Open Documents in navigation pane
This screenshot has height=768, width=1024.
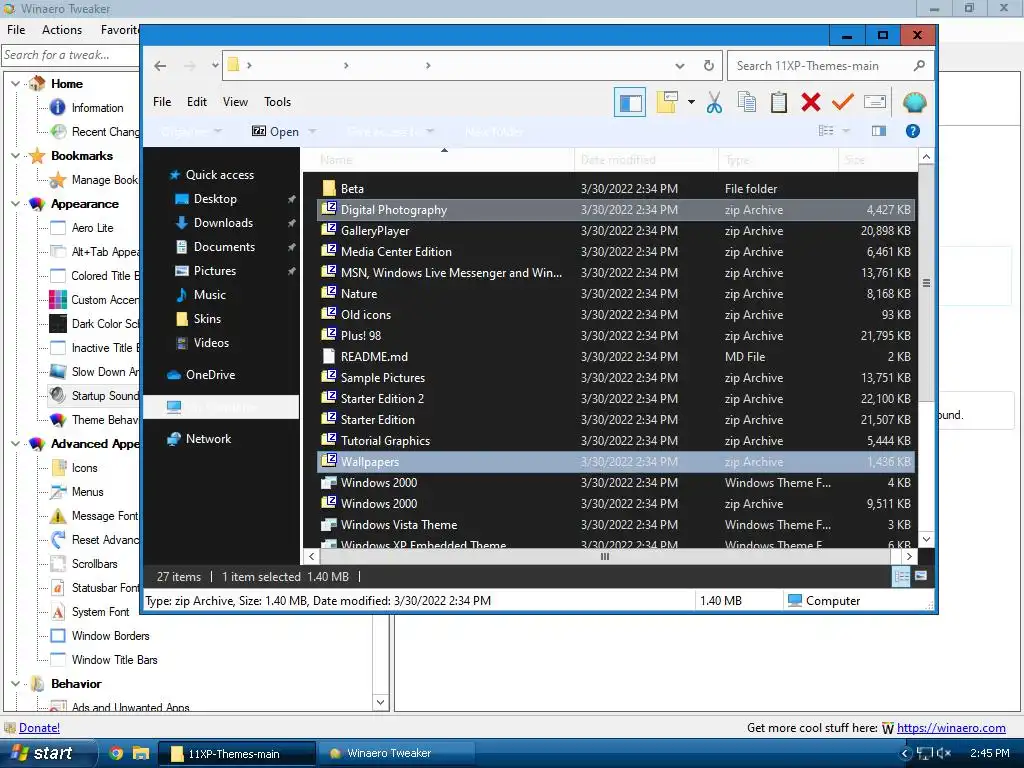click(224, 247)
